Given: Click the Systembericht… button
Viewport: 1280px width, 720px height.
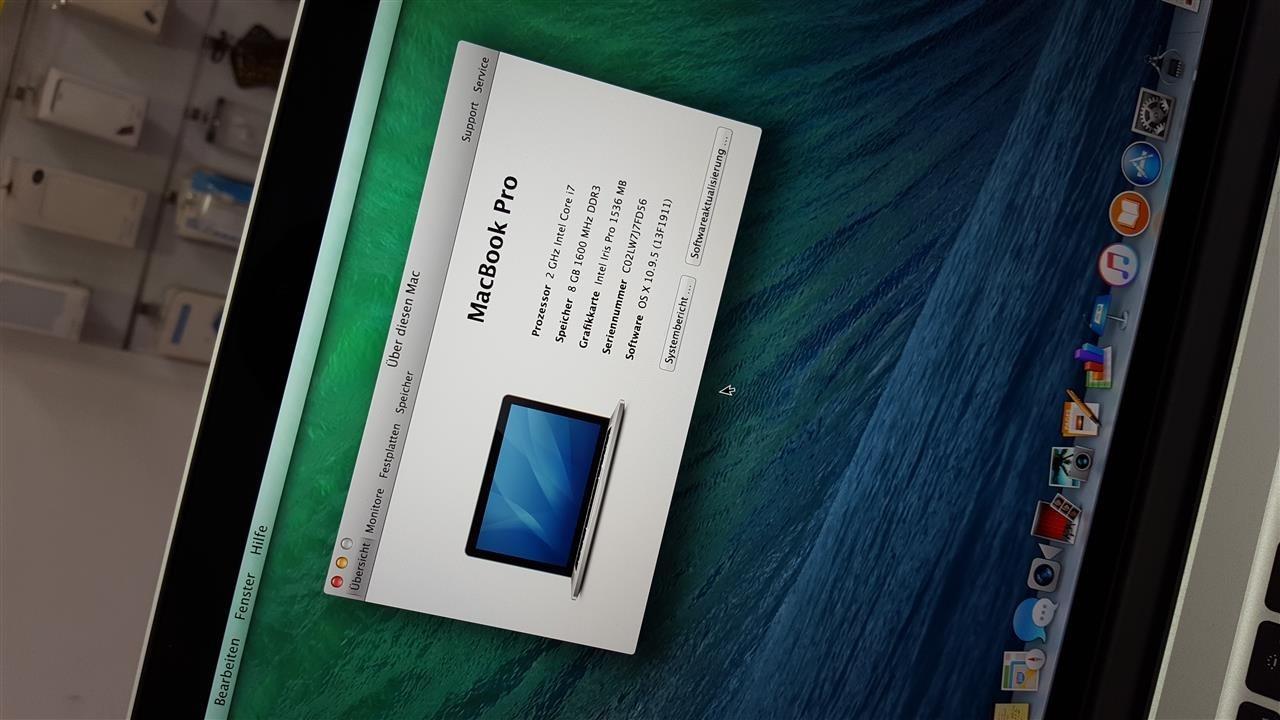Looking at the screenshot, I should click(677, 324).
